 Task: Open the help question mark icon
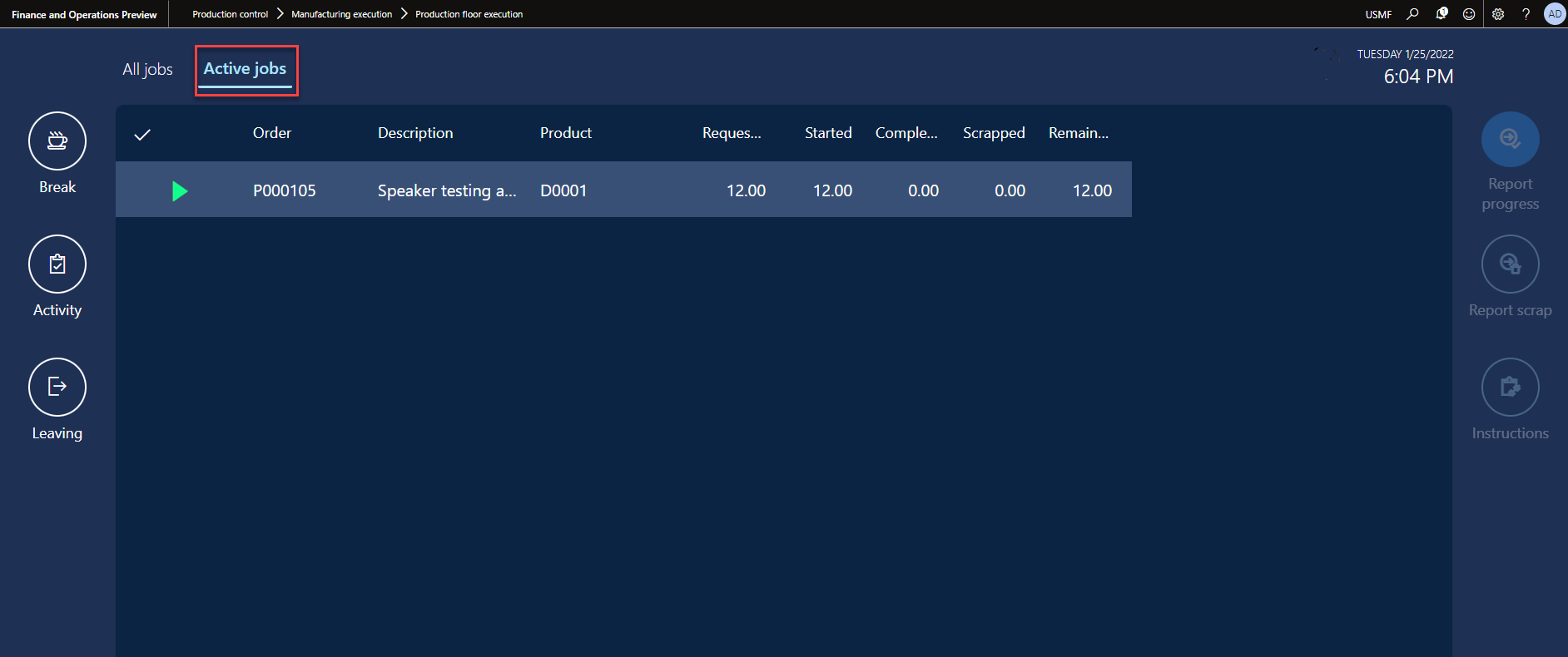click(1526, 14)
